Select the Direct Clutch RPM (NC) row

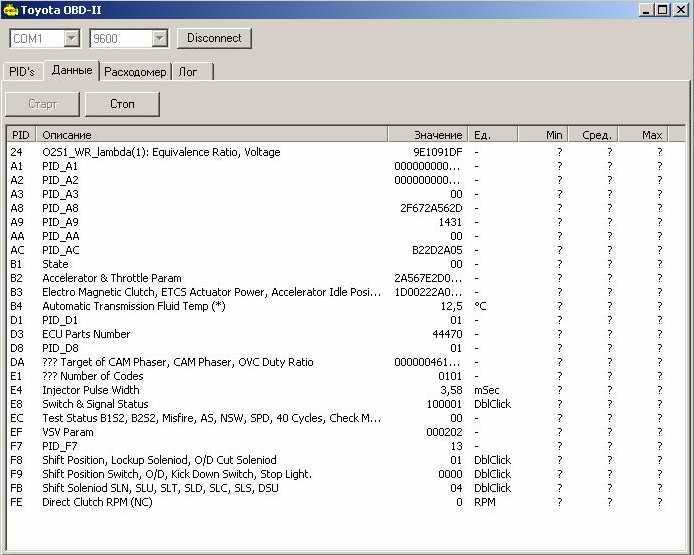click(x=97, y=502)
